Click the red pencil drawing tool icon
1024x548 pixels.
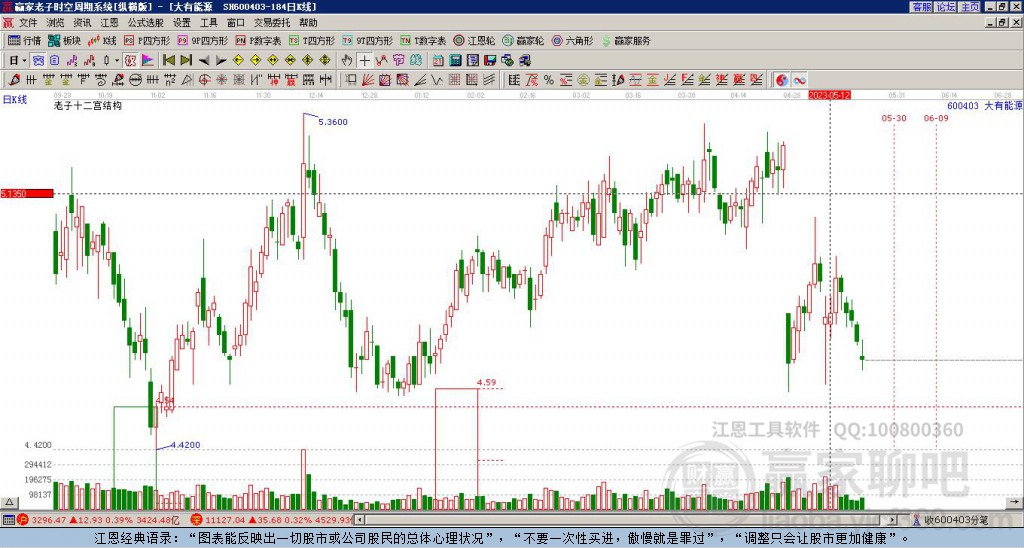click(x=14, y=80)
